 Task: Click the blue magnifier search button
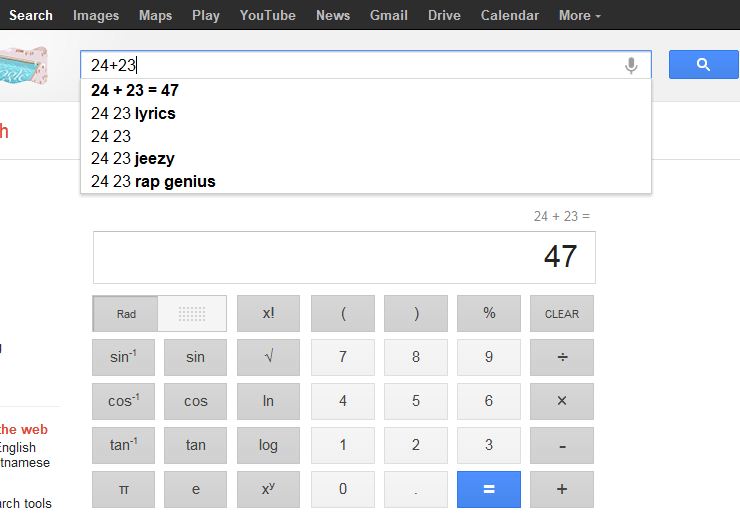(x=704, y=65)
